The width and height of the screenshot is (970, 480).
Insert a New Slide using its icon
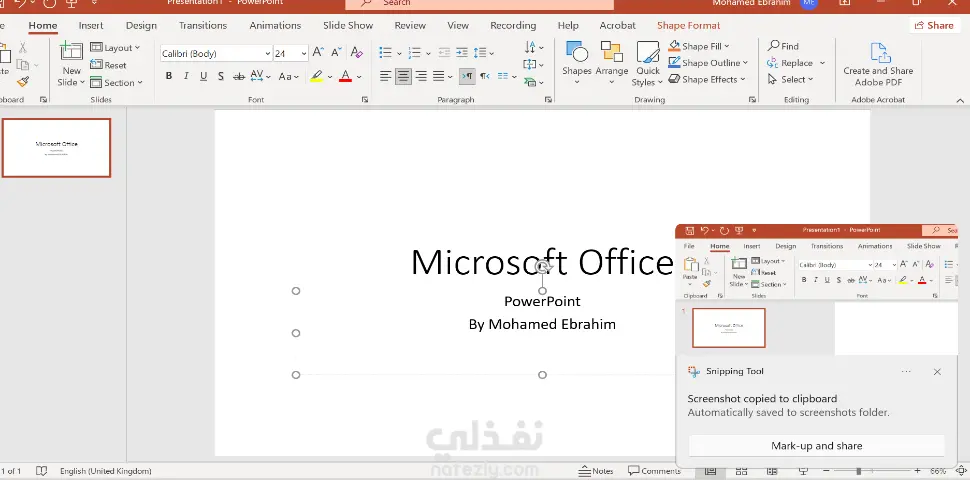72,51
